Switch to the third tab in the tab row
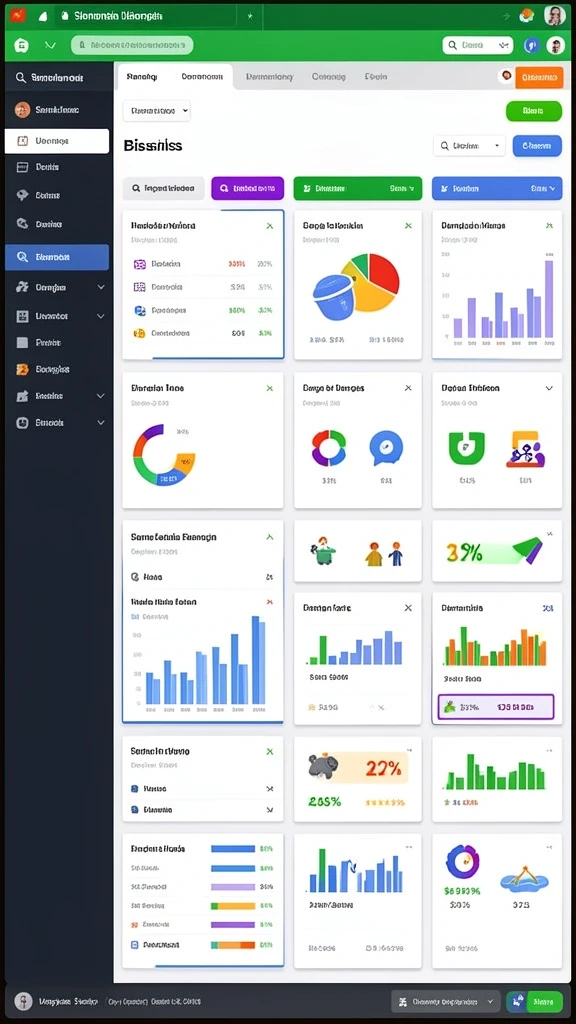This screenshot has width=576, height=1024. click(x=269, y=76)
